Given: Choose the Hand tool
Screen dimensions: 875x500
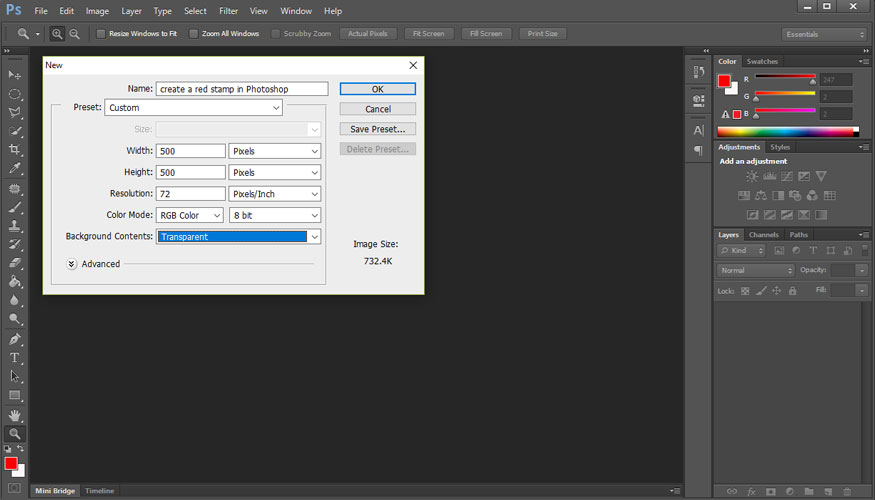Looking at the screenshot, I should tap(15, 414).
